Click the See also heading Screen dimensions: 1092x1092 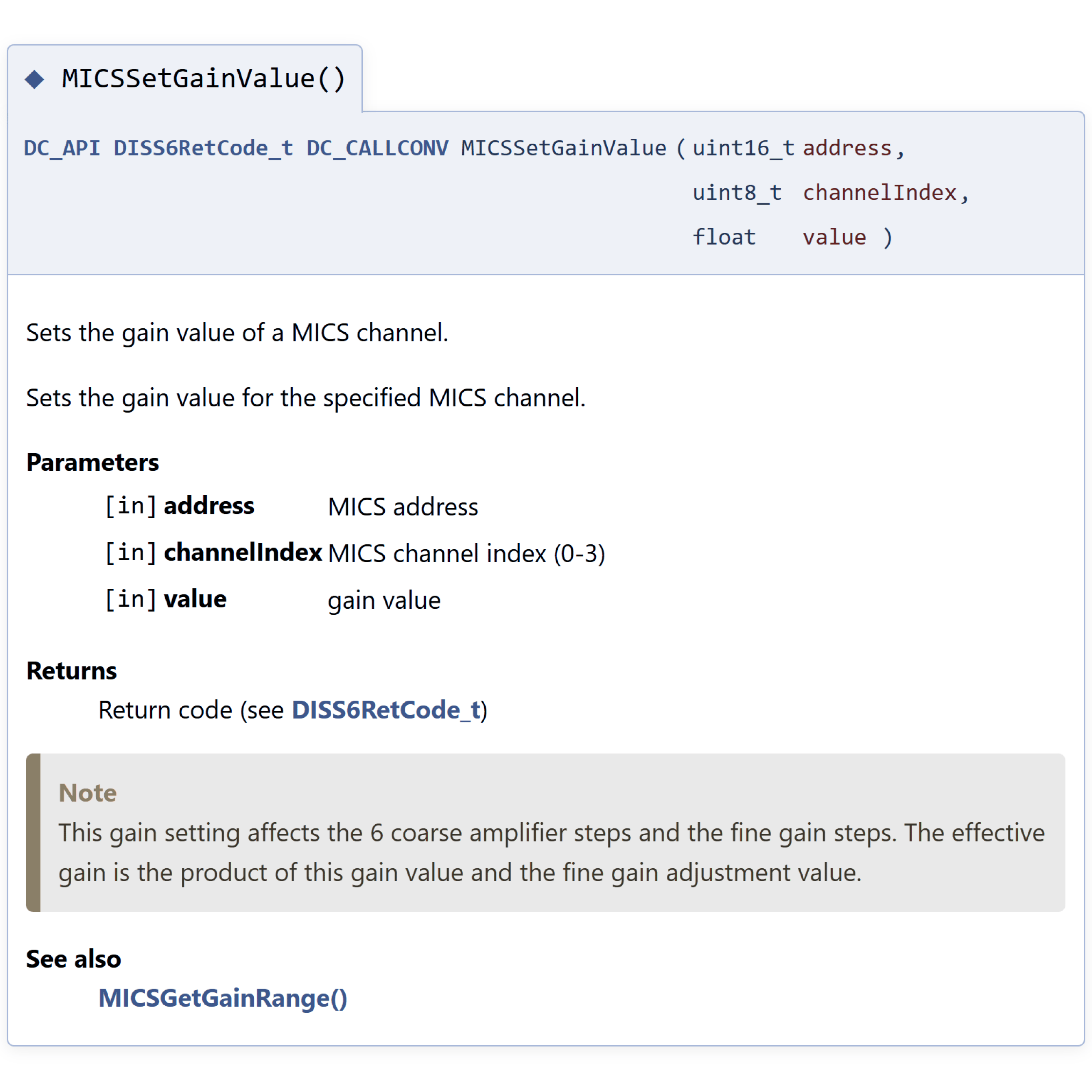(73, 959)
